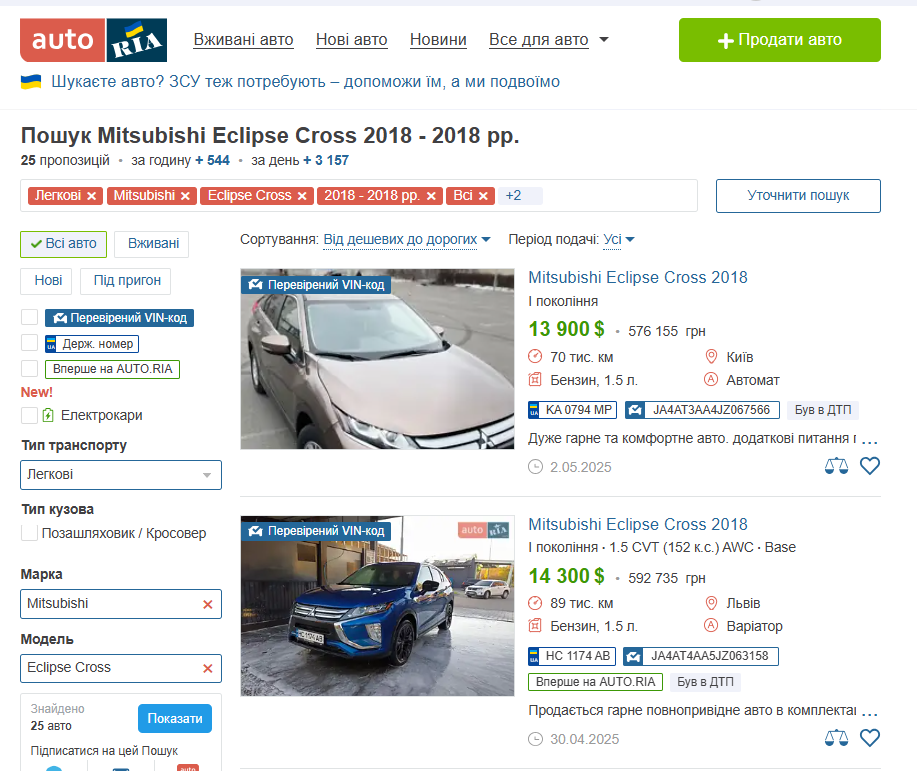Clear the Eclipse Cross model field
This screenshot has width=917, height=771.
(208, 668)
